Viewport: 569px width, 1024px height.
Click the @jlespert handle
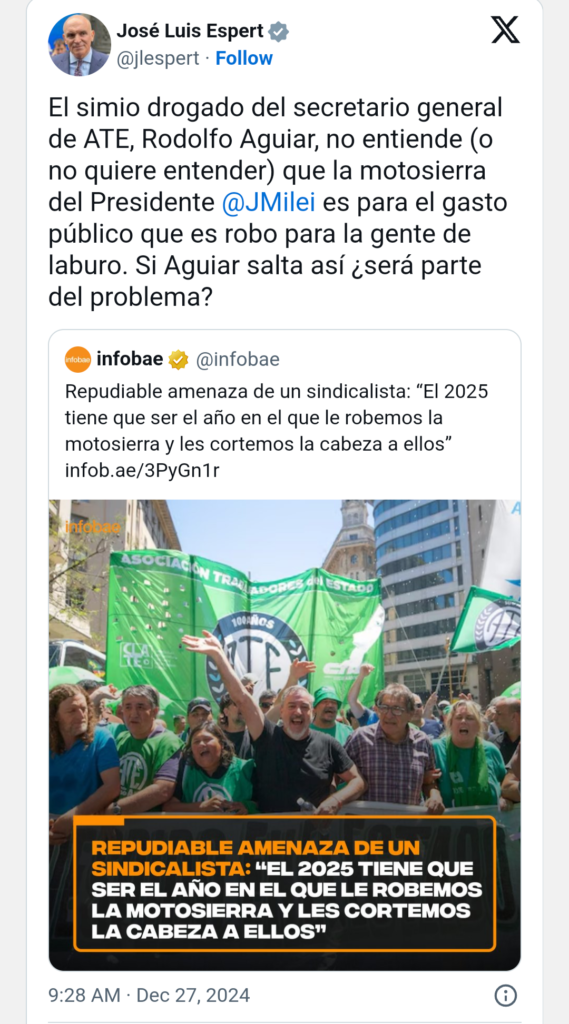pyautogui.click(x=157, y=58)
